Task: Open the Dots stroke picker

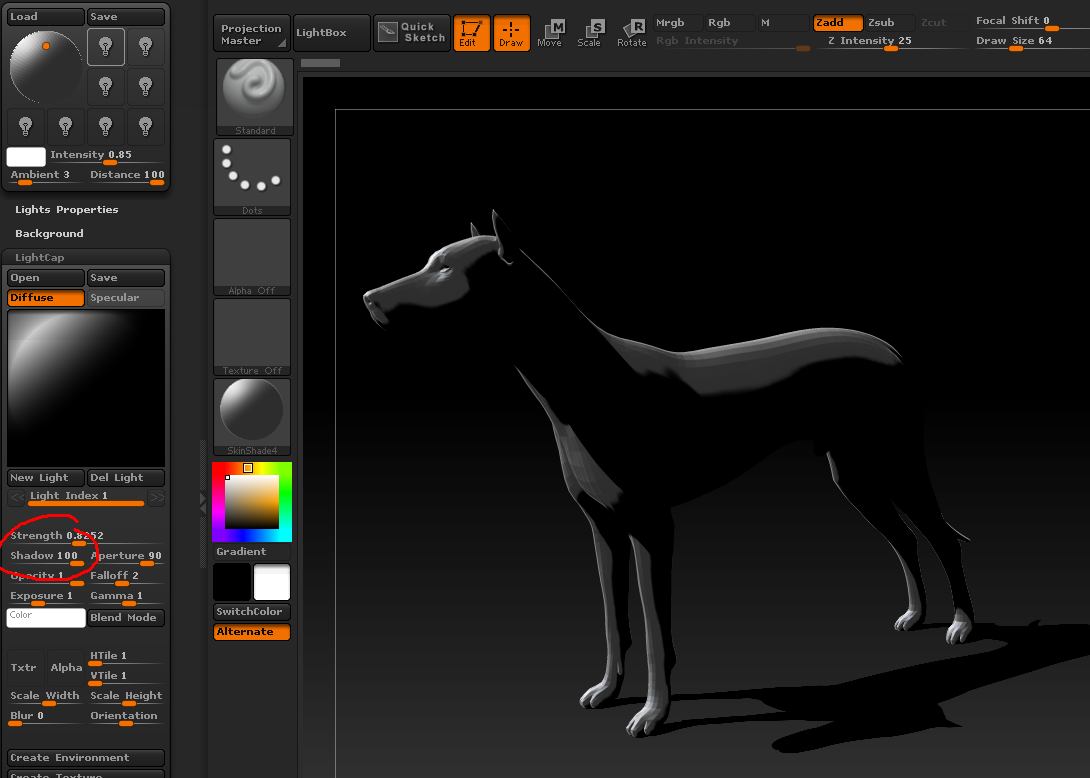Action: click(x=252, y=177)
